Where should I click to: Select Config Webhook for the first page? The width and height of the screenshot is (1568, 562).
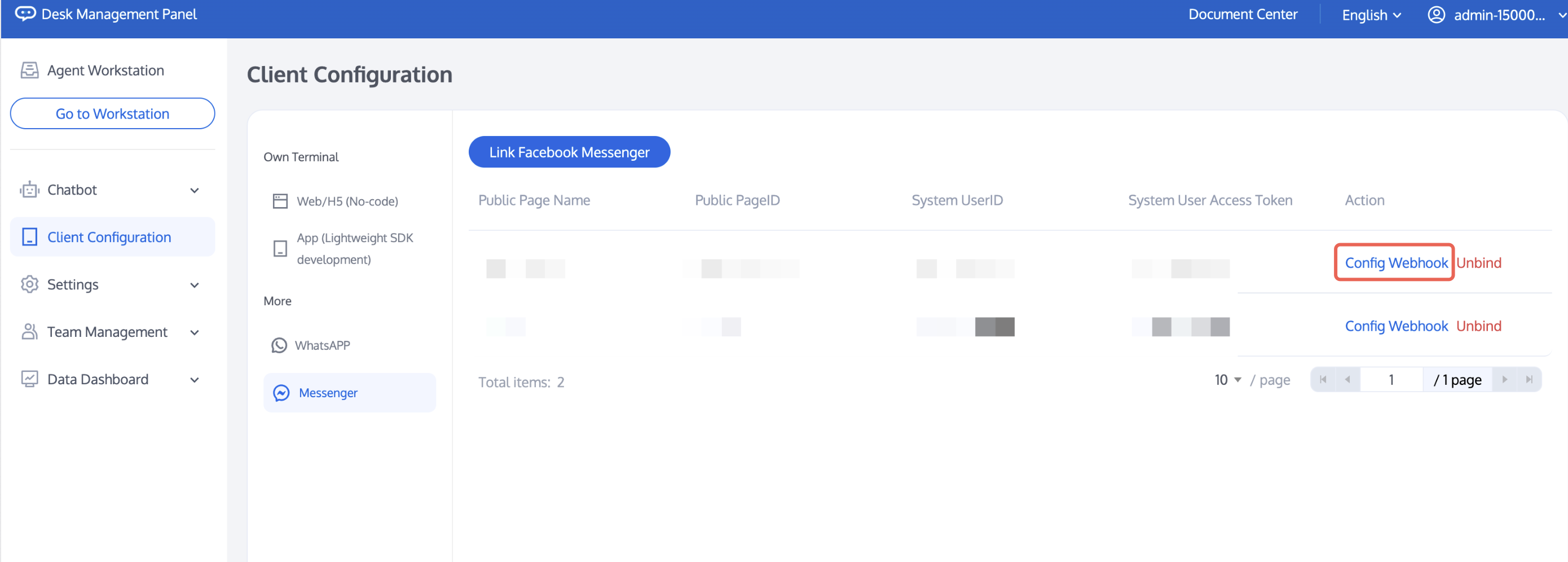click(x=1396, y=262)
